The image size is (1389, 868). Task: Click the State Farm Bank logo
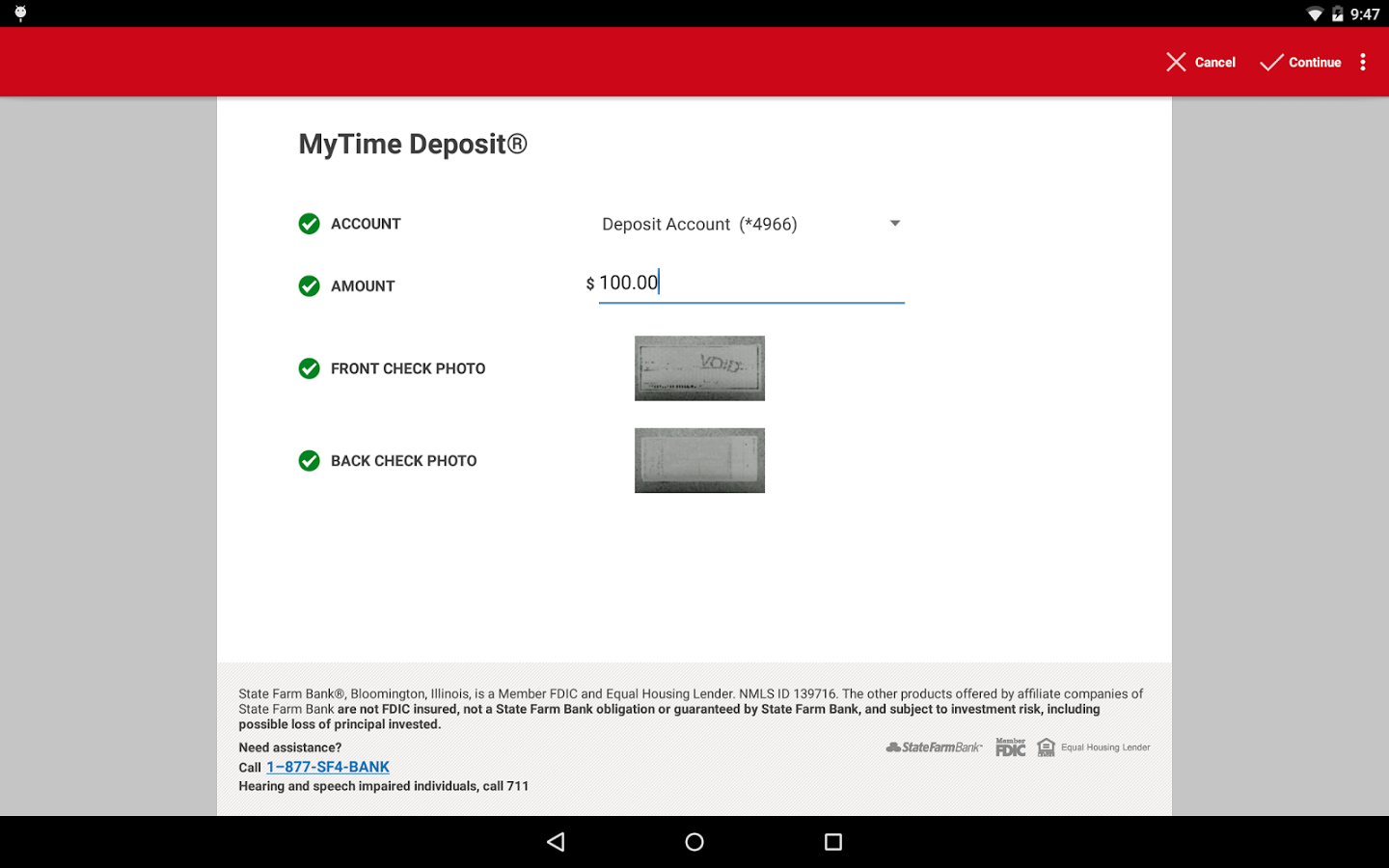point(932,746)
